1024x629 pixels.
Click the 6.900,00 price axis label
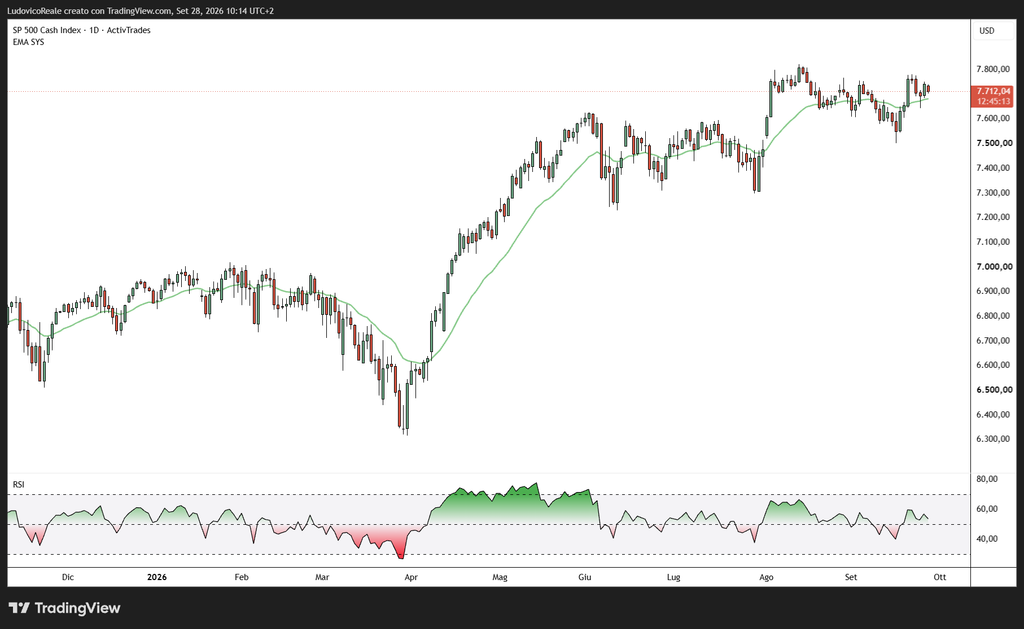(x=994, y=291)
